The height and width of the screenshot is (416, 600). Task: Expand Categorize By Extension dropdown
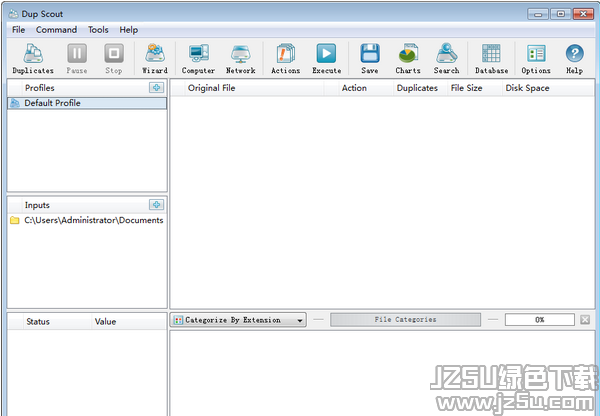238,320
